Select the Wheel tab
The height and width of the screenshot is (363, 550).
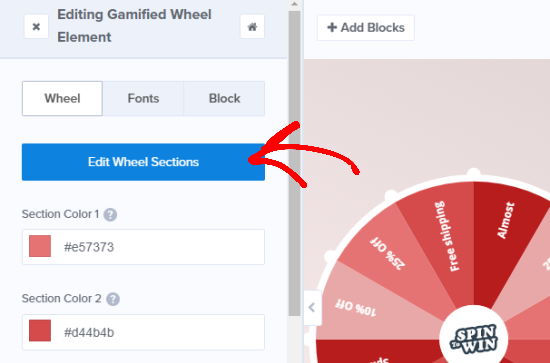[62, 99]
